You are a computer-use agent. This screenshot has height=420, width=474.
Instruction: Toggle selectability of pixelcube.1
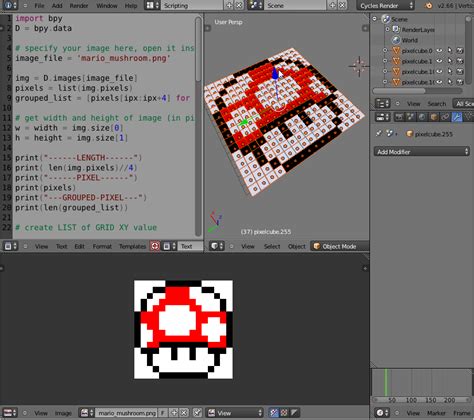(450, 61)
